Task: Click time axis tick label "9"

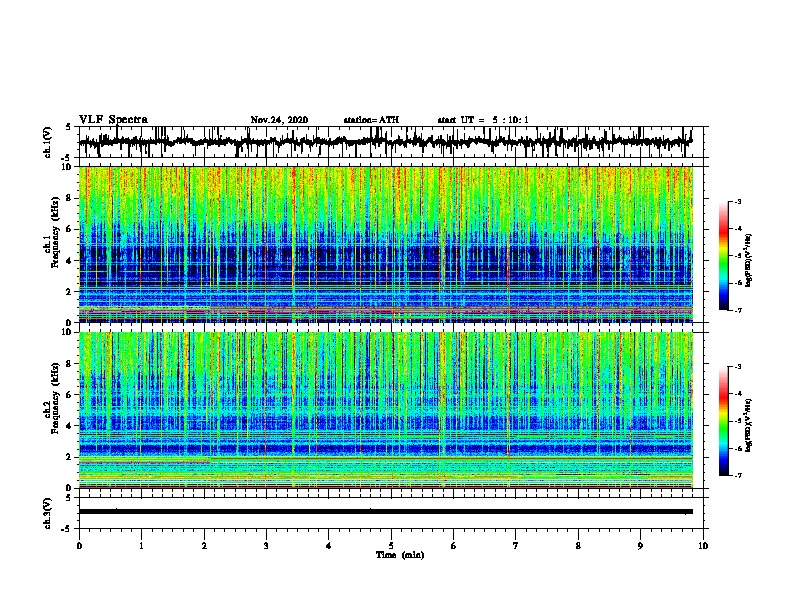Action: 640,546
